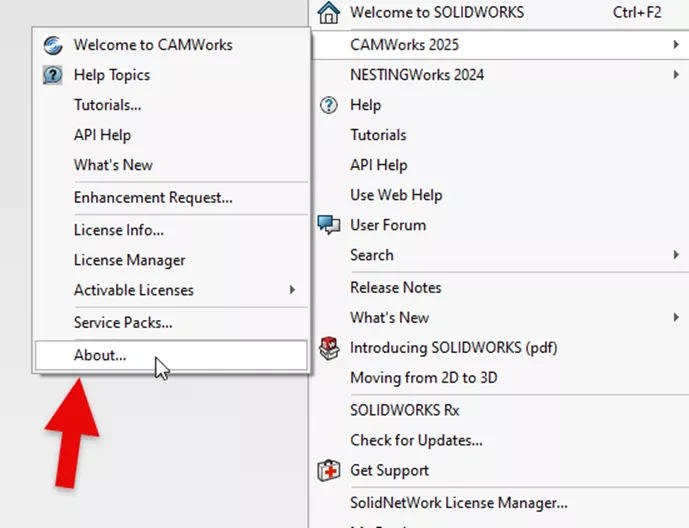Select Moving from 2D to 3D
The width and height of the screenshot is (689, 528).
500,377
